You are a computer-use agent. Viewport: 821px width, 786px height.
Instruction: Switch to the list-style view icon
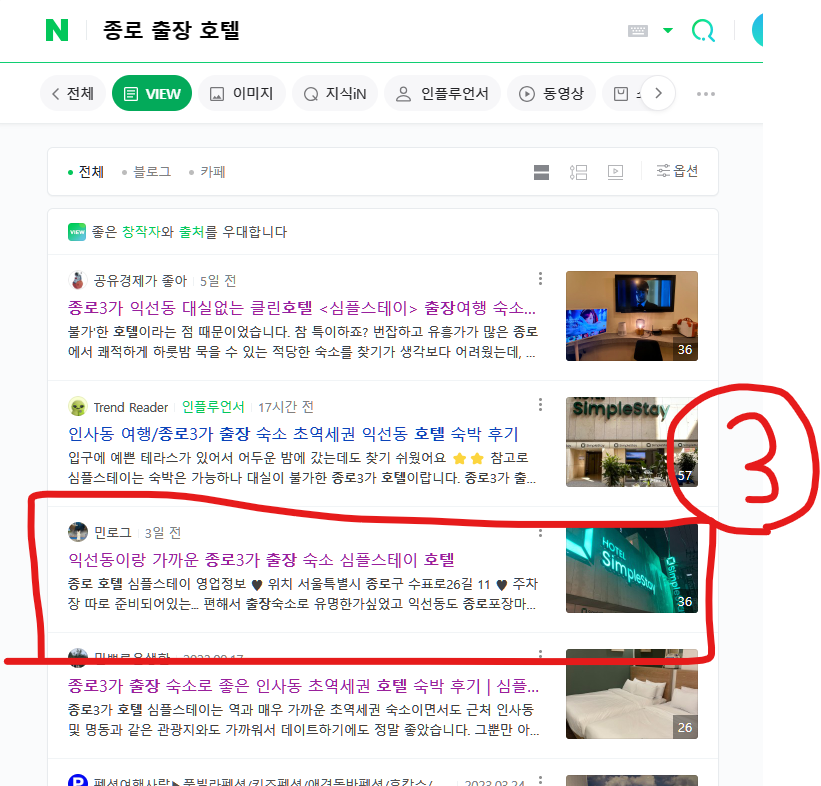pyautogui.click(x=578, y=172)
